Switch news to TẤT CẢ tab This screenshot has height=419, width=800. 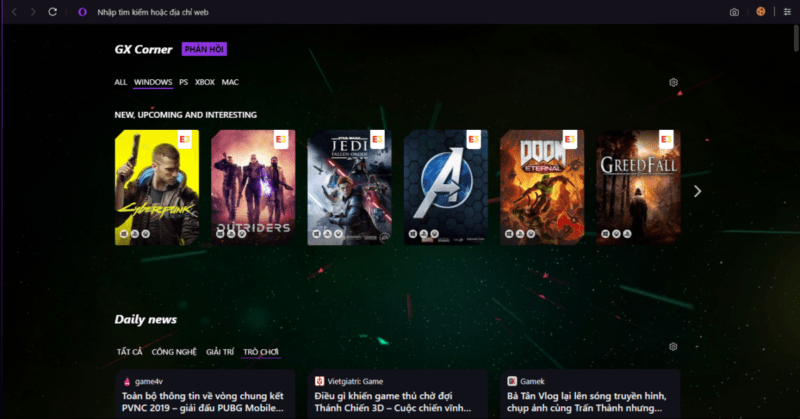(x=130, y=352)
